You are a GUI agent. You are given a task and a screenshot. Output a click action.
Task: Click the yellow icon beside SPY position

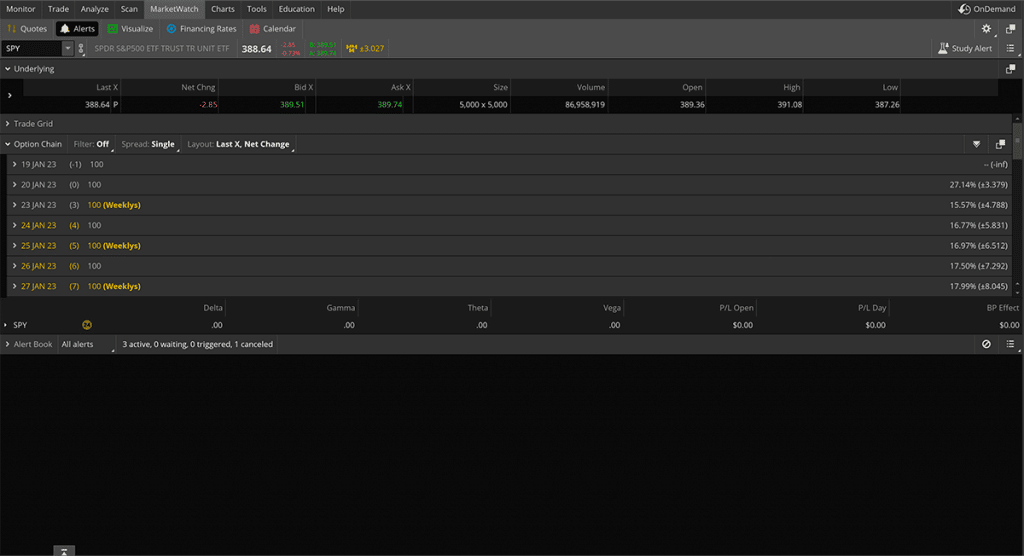87,325
